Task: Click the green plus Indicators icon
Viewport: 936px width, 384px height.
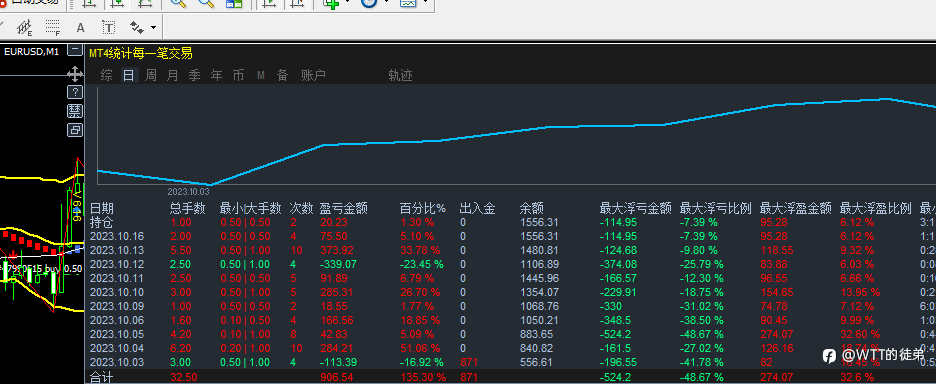Action: click(x=331, y=3)
